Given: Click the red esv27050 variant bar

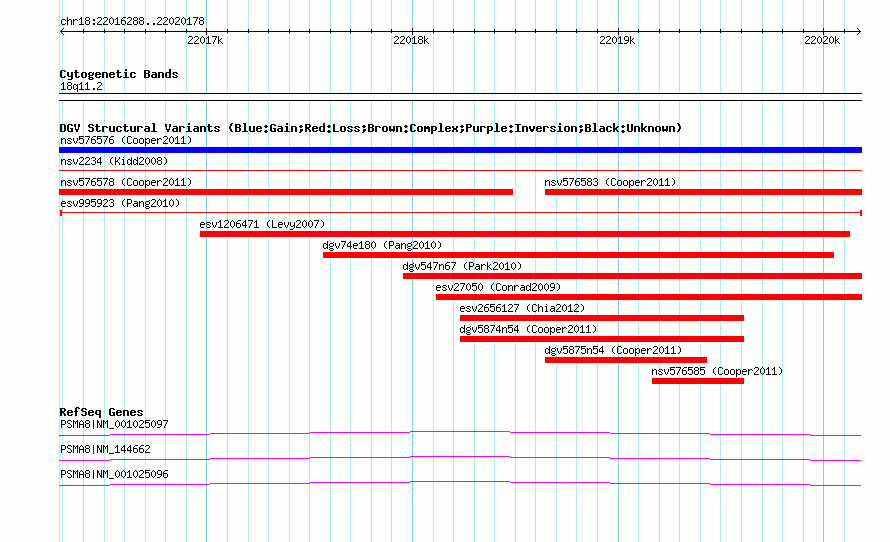Looking at the screenshot, I should pos(649,297).
